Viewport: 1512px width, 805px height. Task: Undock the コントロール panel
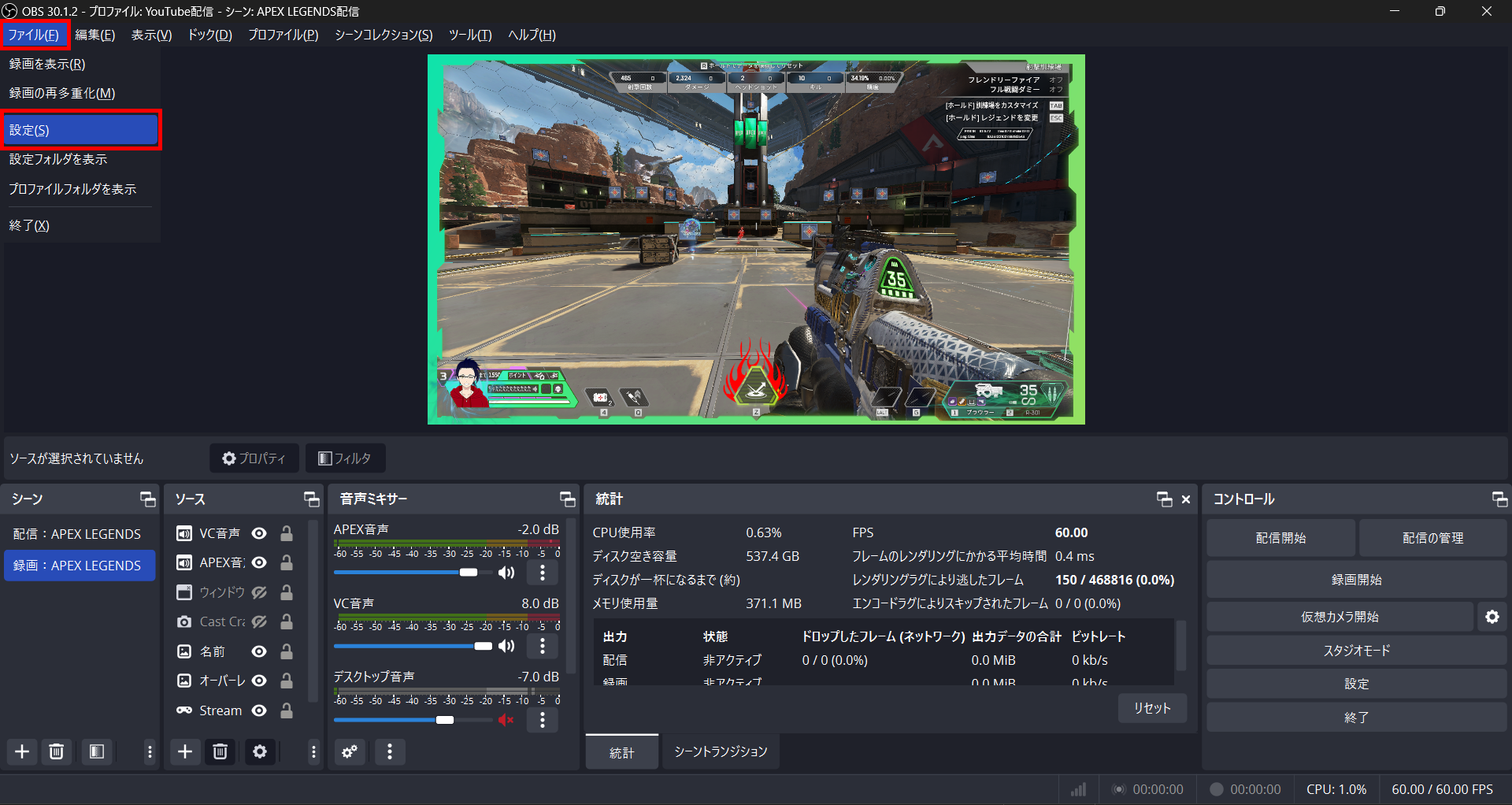coord(1499,499)
